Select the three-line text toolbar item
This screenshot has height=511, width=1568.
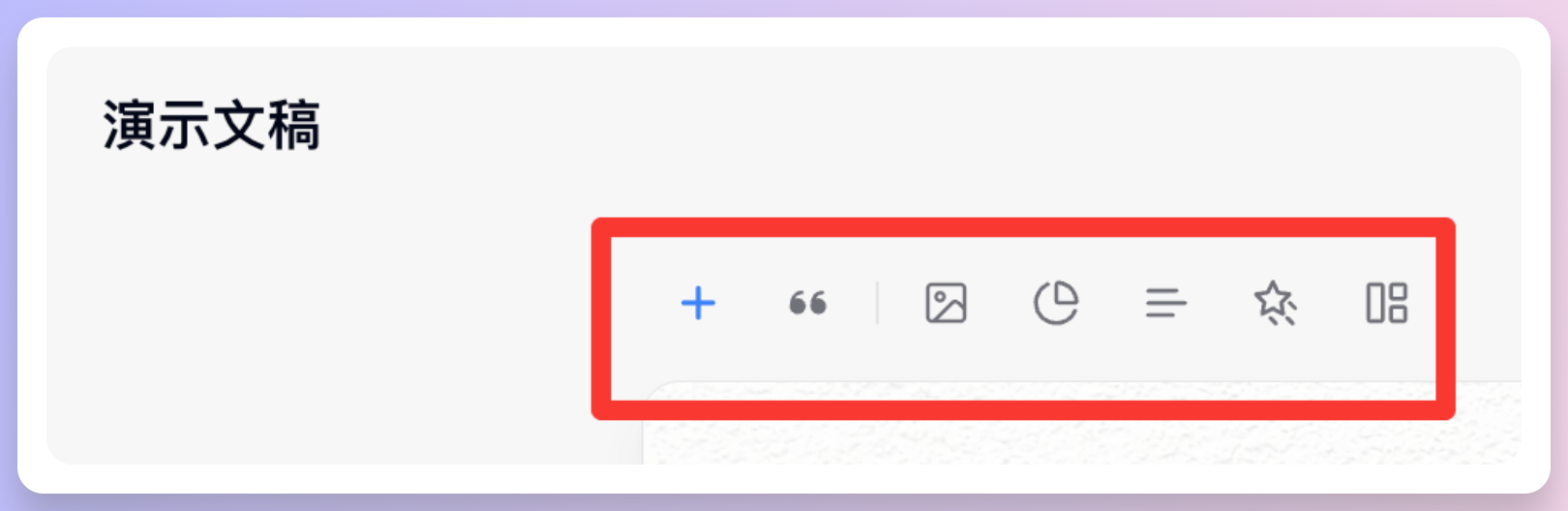pos(1165,304)
